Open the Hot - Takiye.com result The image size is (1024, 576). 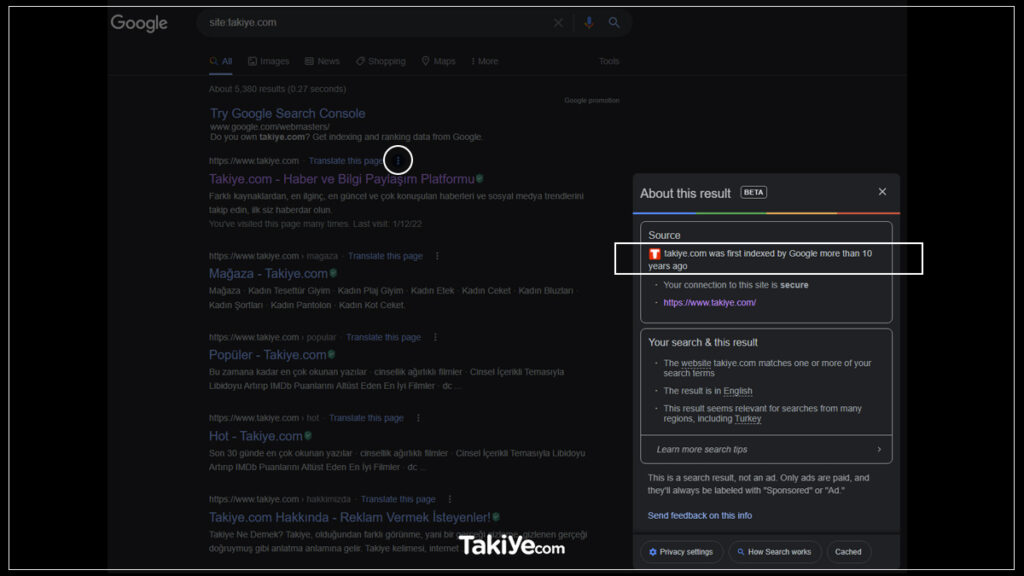point(255,436)
